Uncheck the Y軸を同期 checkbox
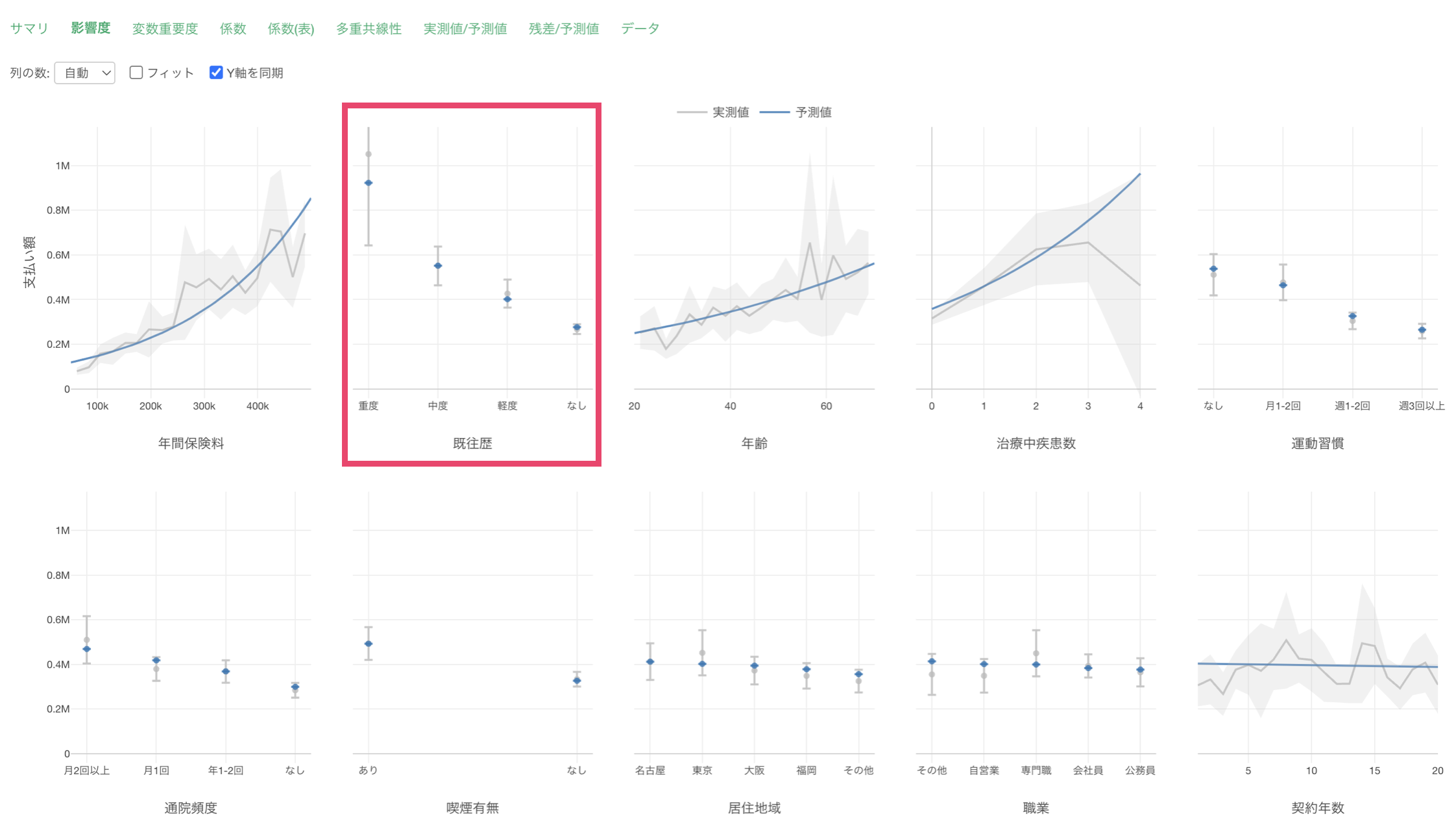 coord(216,72)
